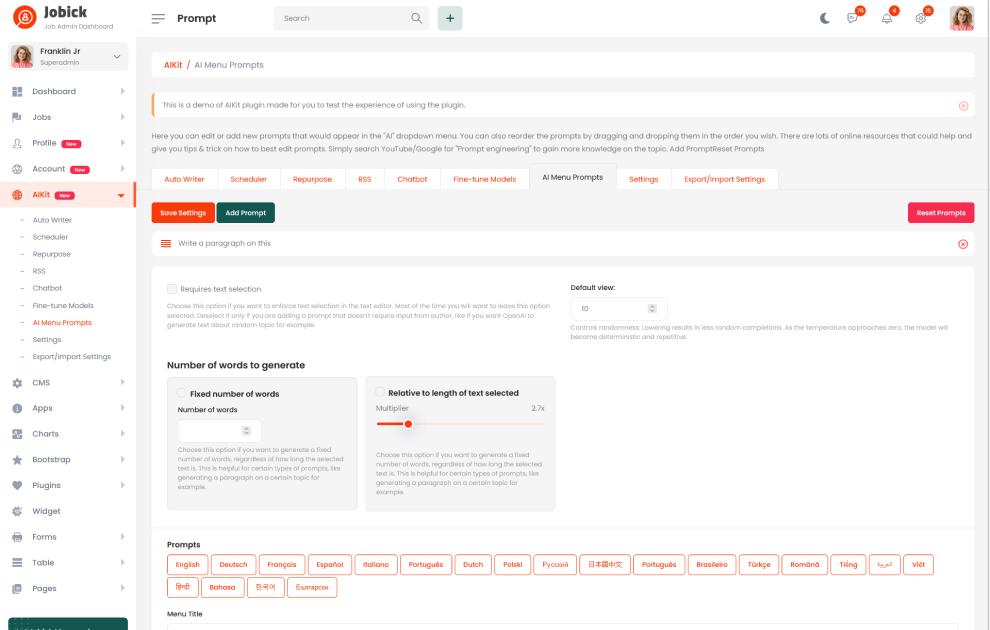Select the Fixed number of words option
Viewport: 990px width, 630px height.
pyautogui.click(x=181, y=393)
